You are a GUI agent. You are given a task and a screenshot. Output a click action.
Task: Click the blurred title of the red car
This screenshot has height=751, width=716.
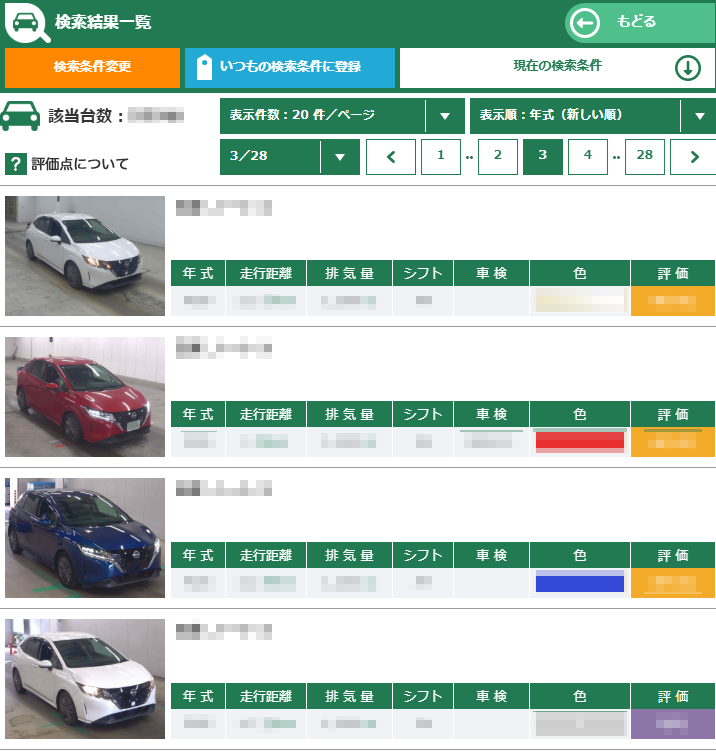coord(224,348)
